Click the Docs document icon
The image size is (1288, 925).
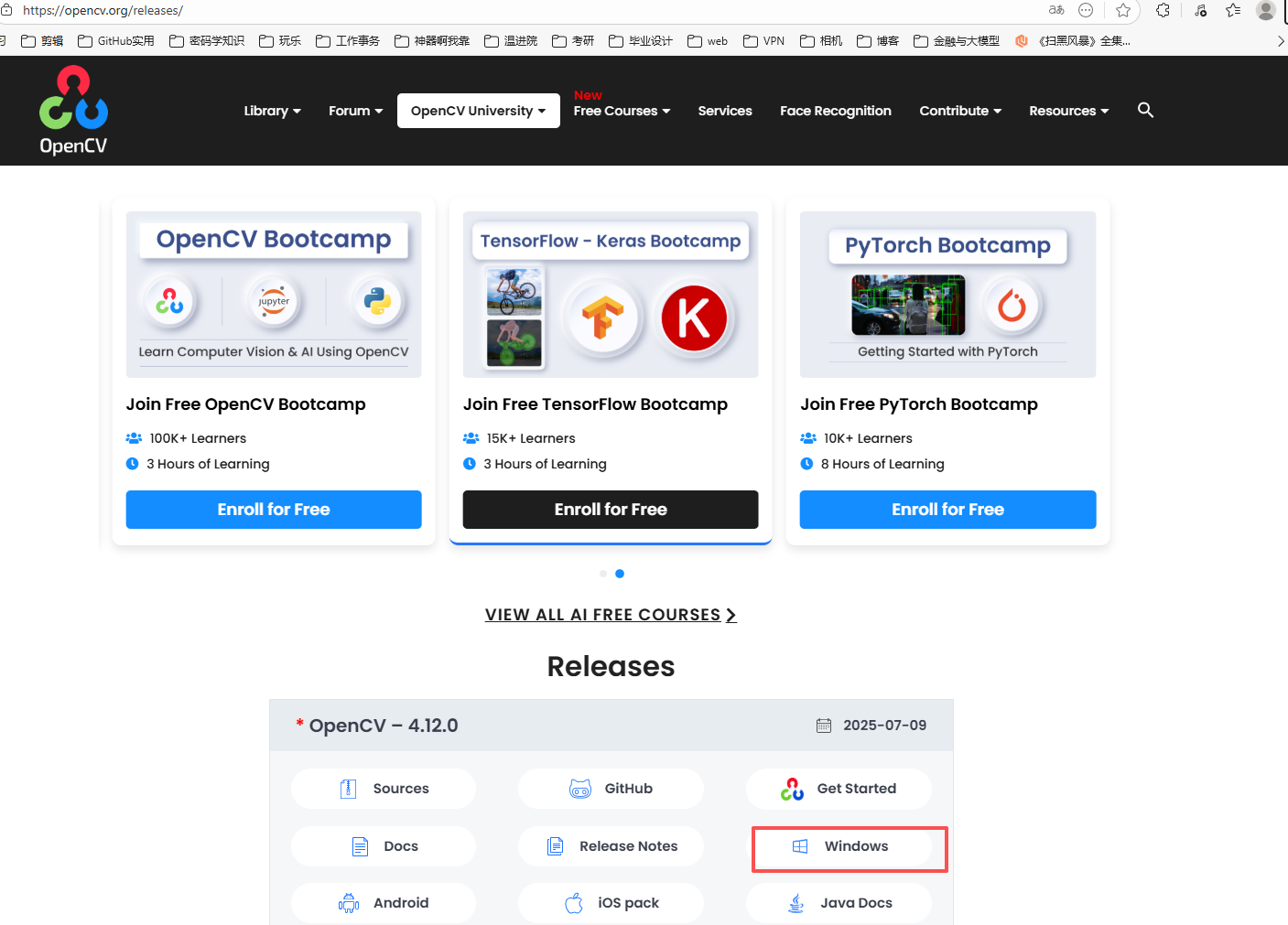coord(361,846)
